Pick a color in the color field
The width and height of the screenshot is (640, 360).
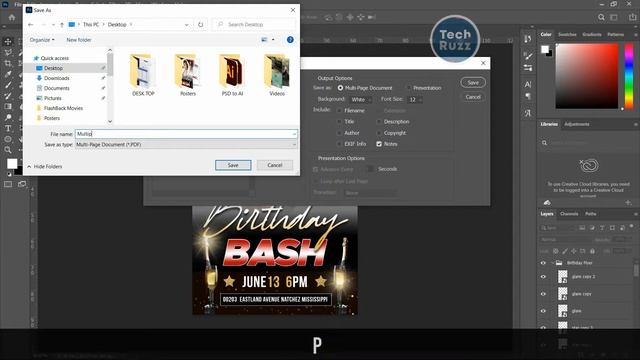(x=587, y=76)
